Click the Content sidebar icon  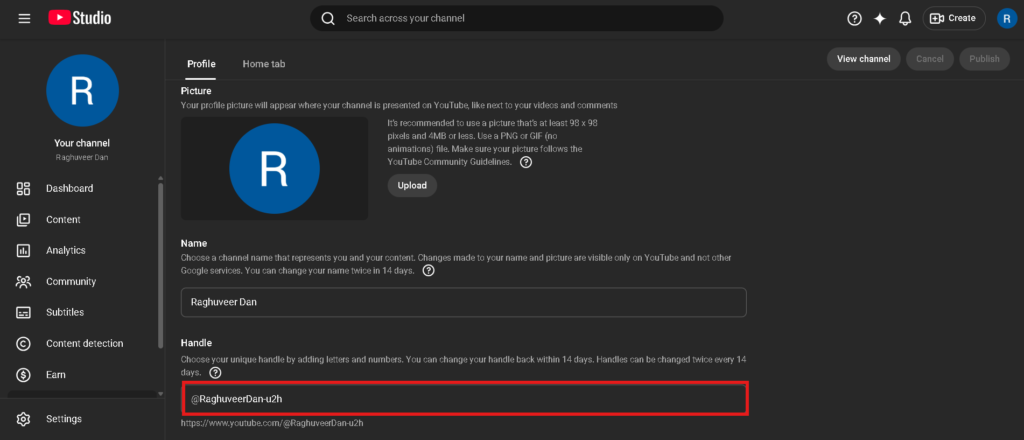click(24, 220)
